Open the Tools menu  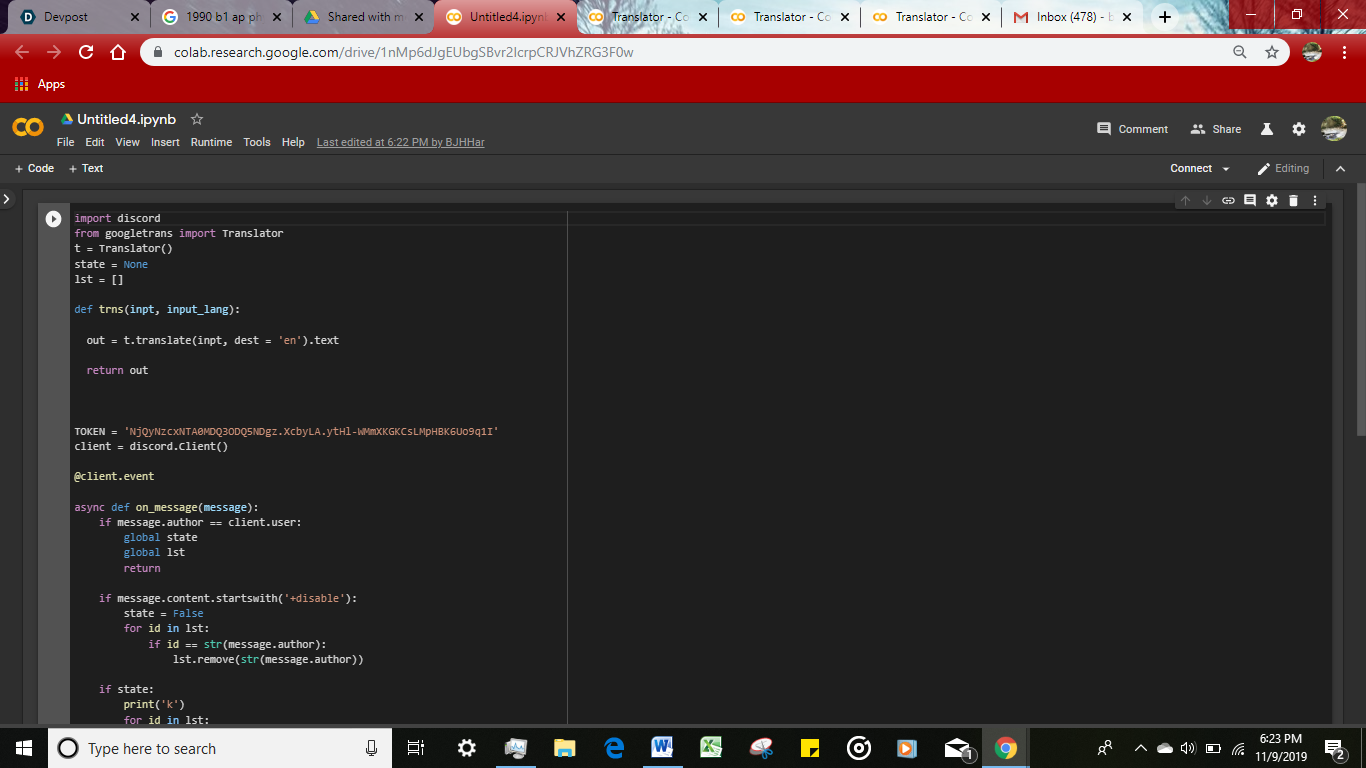pos(257,142)
